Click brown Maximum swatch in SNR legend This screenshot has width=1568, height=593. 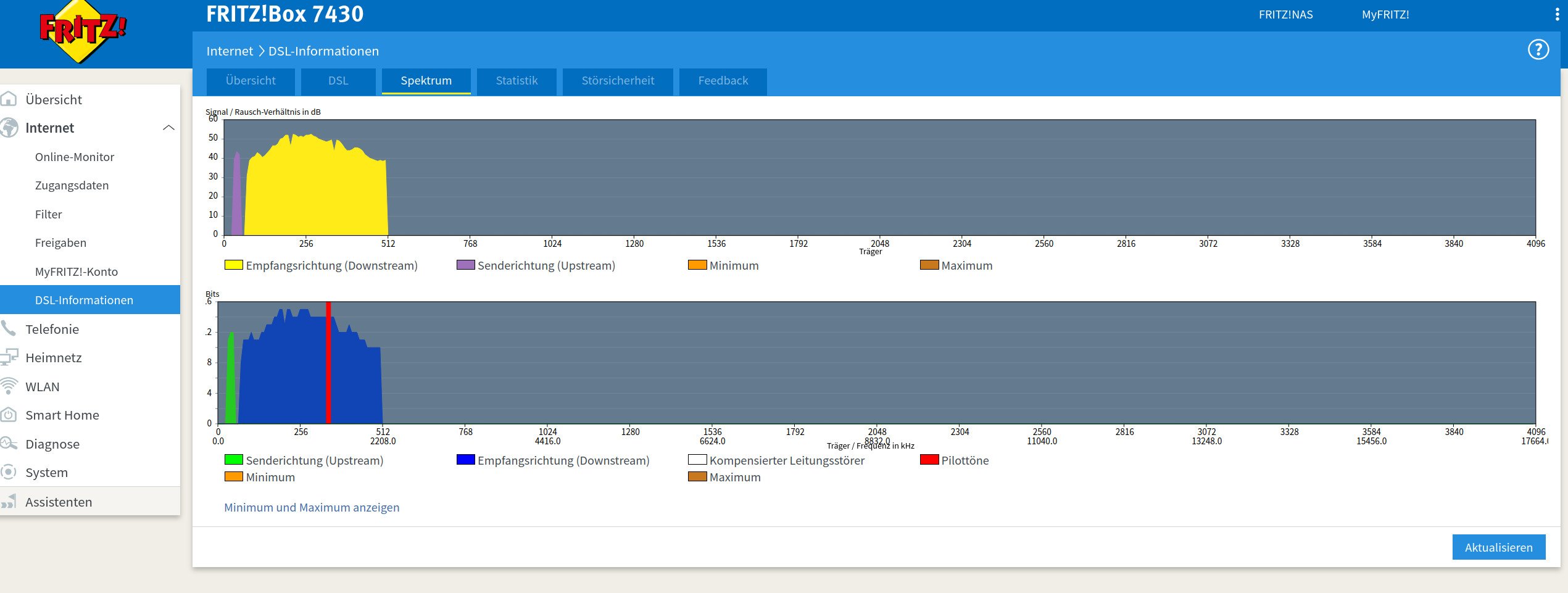pyautogui.click(x=929, y=265)
